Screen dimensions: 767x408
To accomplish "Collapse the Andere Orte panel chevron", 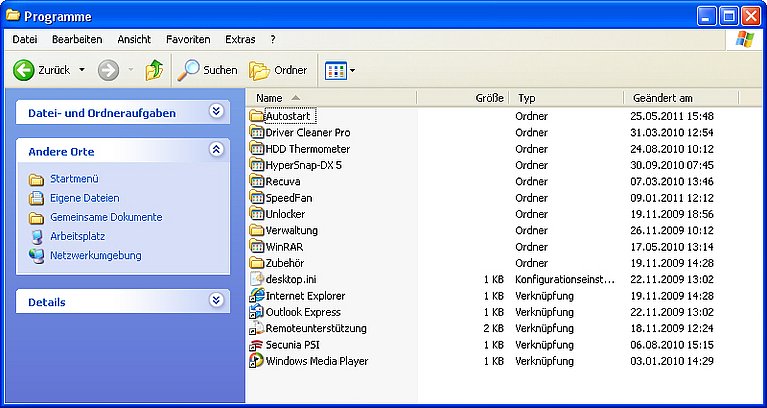I will (216, 149).
